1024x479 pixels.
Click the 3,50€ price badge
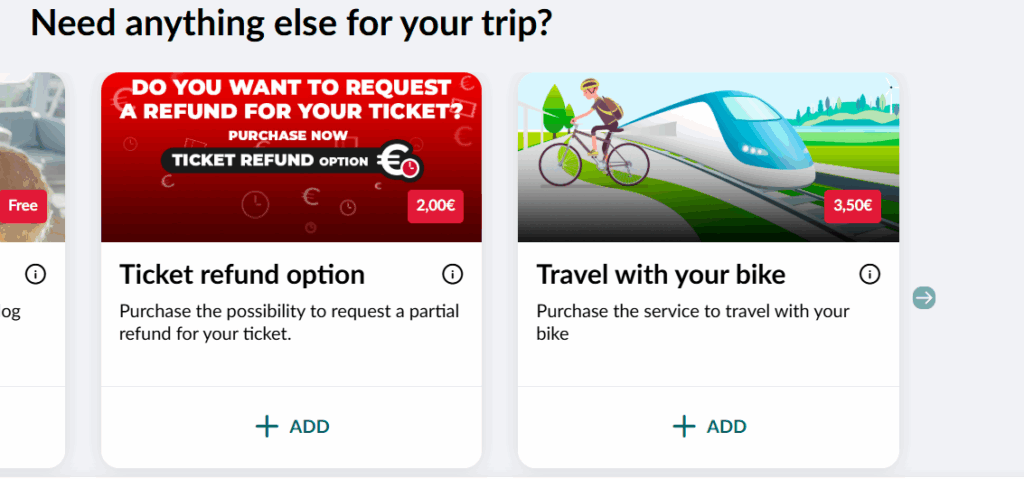tap(852, 206)
